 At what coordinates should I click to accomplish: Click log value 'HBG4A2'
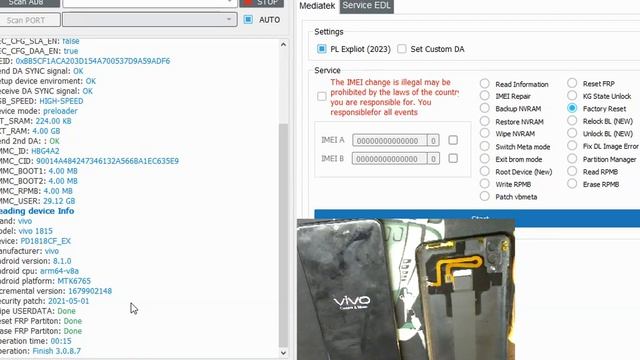(x=45, y=151)
